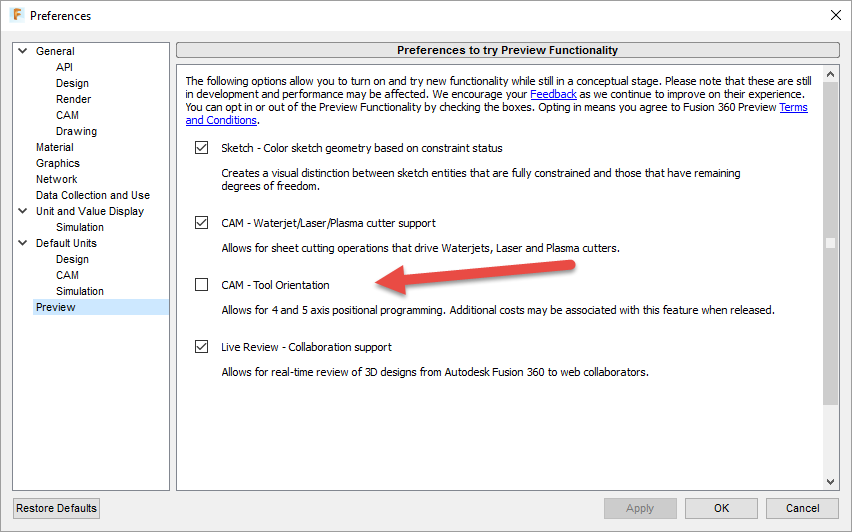Disable Waterjet/Laser/Plasma cutter support
This screenshot has width=852, height=532.
point(202,223)
